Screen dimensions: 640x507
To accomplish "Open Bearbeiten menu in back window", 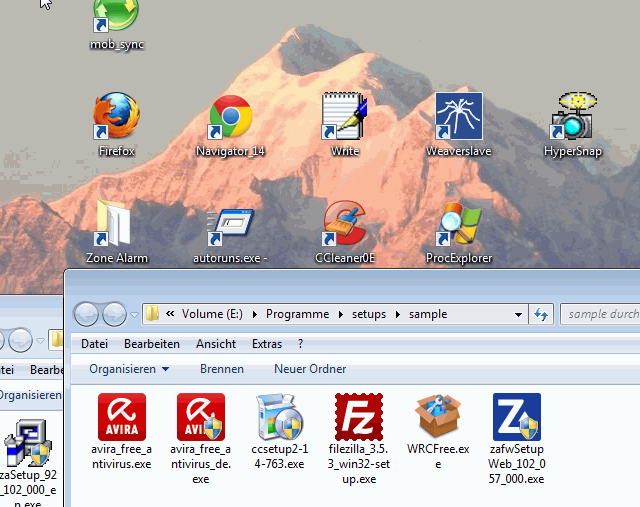I will coord(47,370).
